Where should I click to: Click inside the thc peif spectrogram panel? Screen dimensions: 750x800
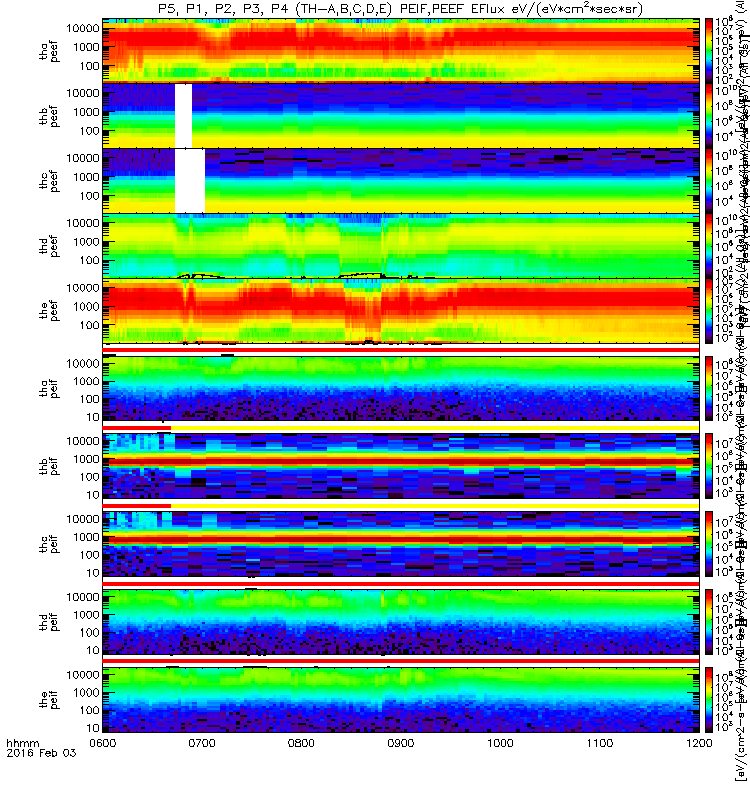(x=401, y=544)
